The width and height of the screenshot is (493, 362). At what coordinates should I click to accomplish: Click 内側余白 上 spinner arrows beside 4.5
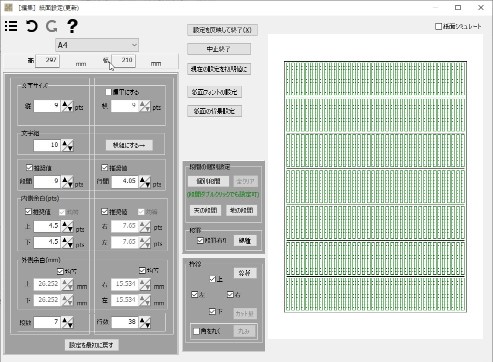(x=67, y=227)
